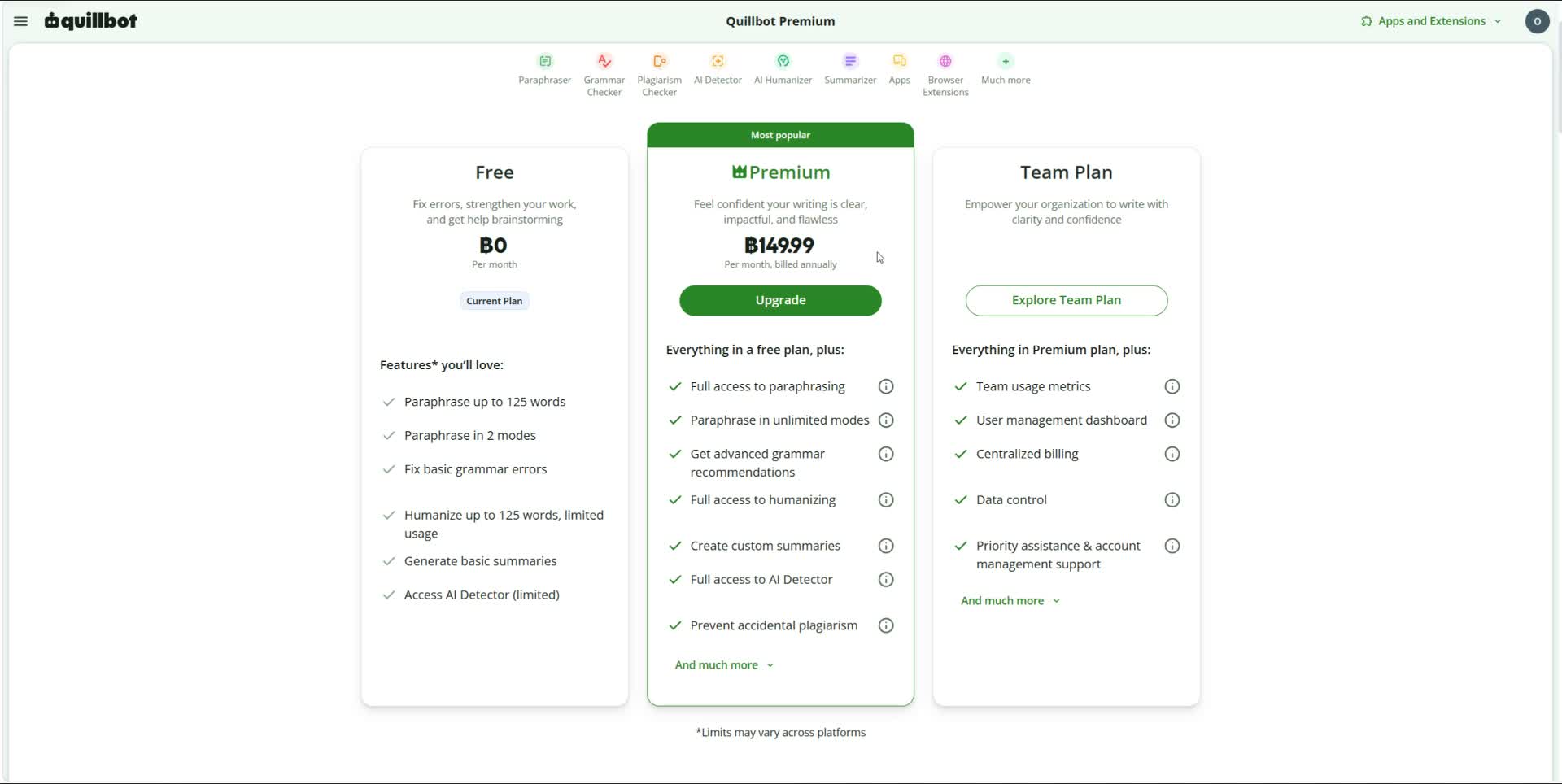Click the Upgrade button
This screenshot has width=1562, height=784.
780,300
